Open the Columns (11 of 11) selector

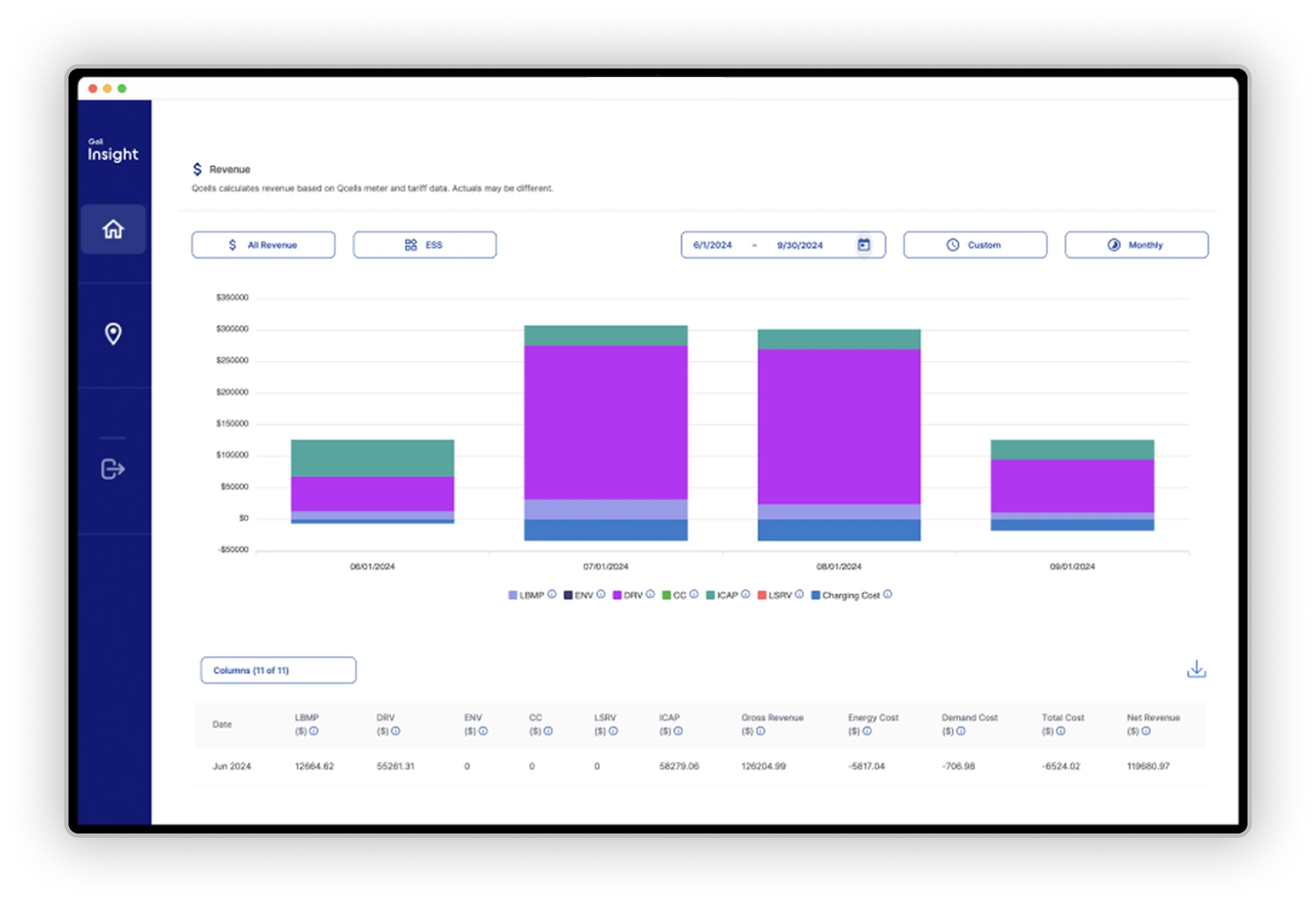click(x=278, y=669)
